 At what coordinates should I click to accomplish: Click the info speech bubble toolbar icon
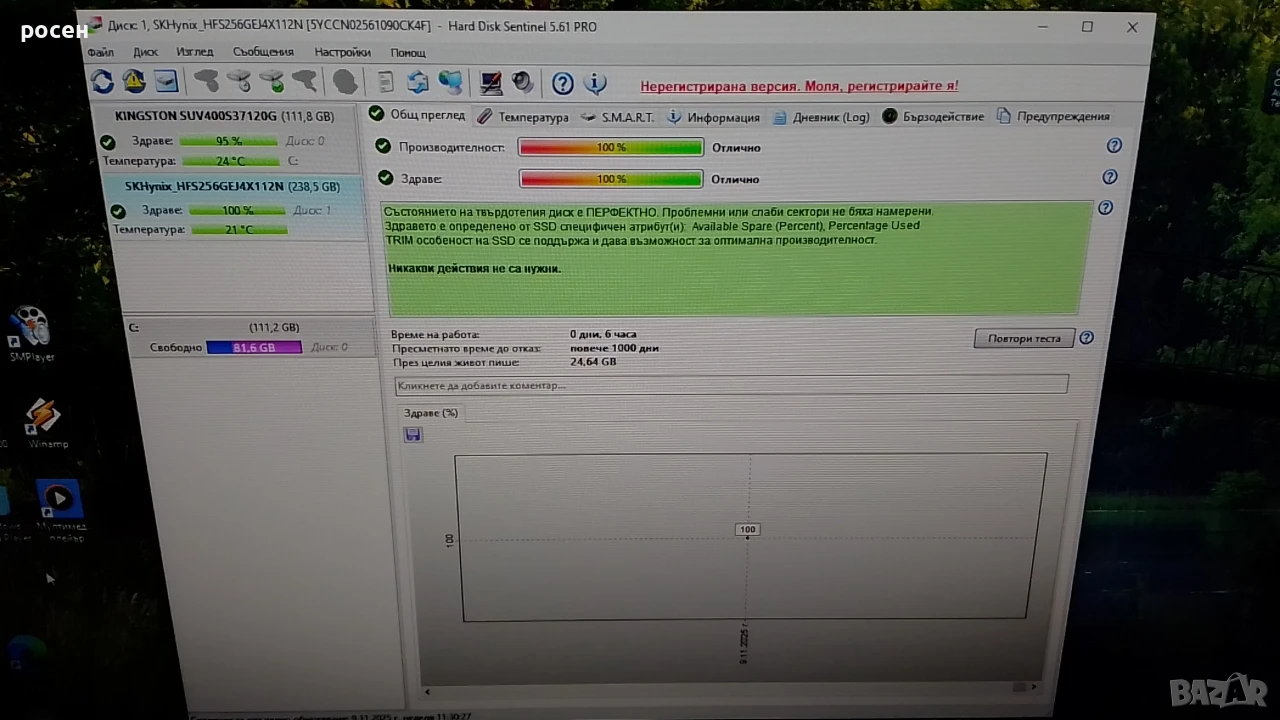(x=595, y=83)
